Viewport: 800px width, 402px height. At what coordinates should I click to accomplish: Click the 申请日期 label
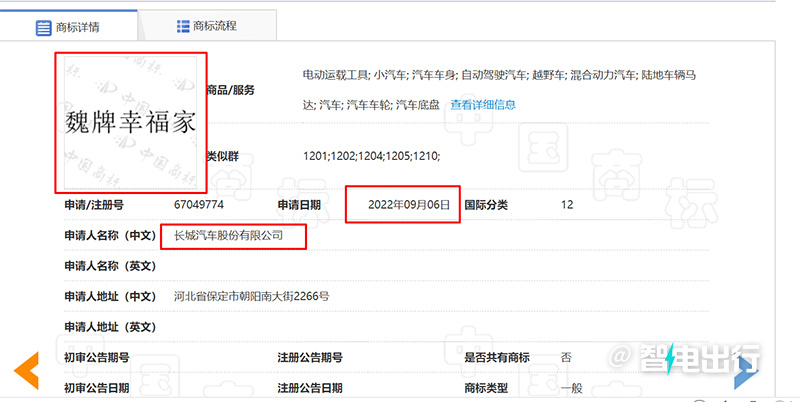click(x=299, y=205)
